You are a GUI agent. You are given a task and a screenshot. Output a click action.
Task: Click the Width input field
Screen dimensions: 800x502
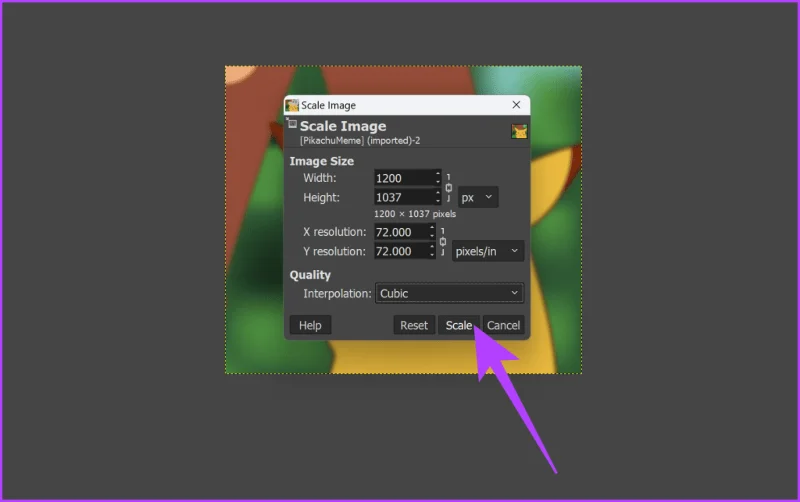404,178
